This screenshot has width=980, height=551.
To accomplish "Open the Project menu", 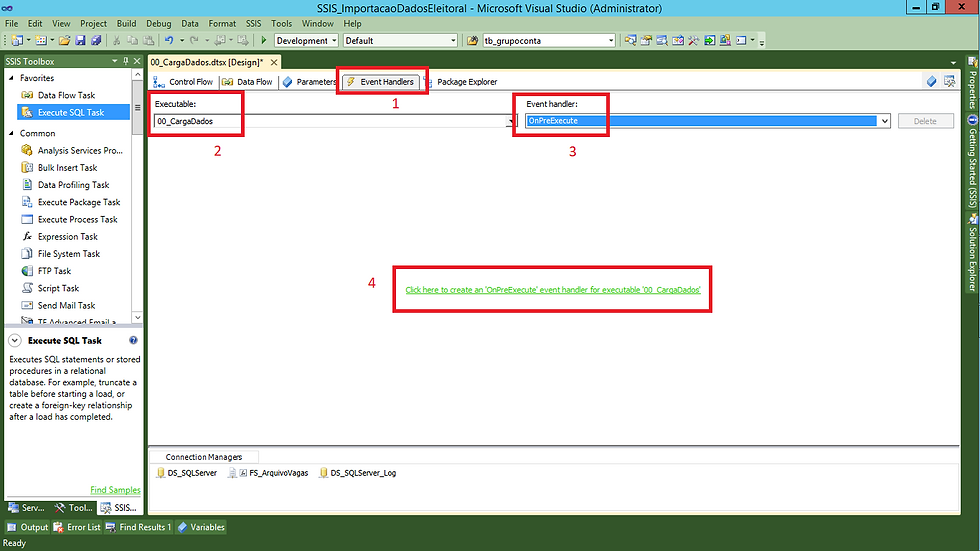I will coord(93,24).
